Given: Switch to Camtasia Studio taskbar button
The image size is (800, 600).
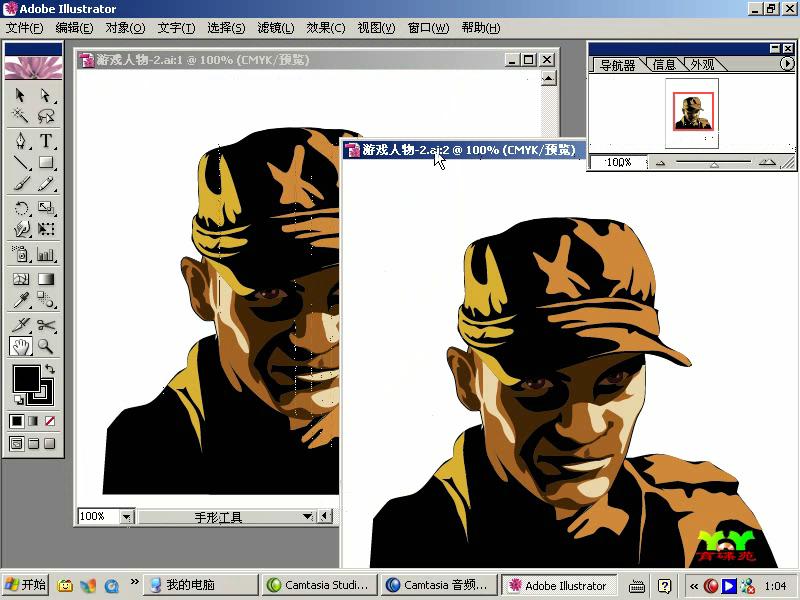Looking at the screenshot, I should click(x=320, y=585).
